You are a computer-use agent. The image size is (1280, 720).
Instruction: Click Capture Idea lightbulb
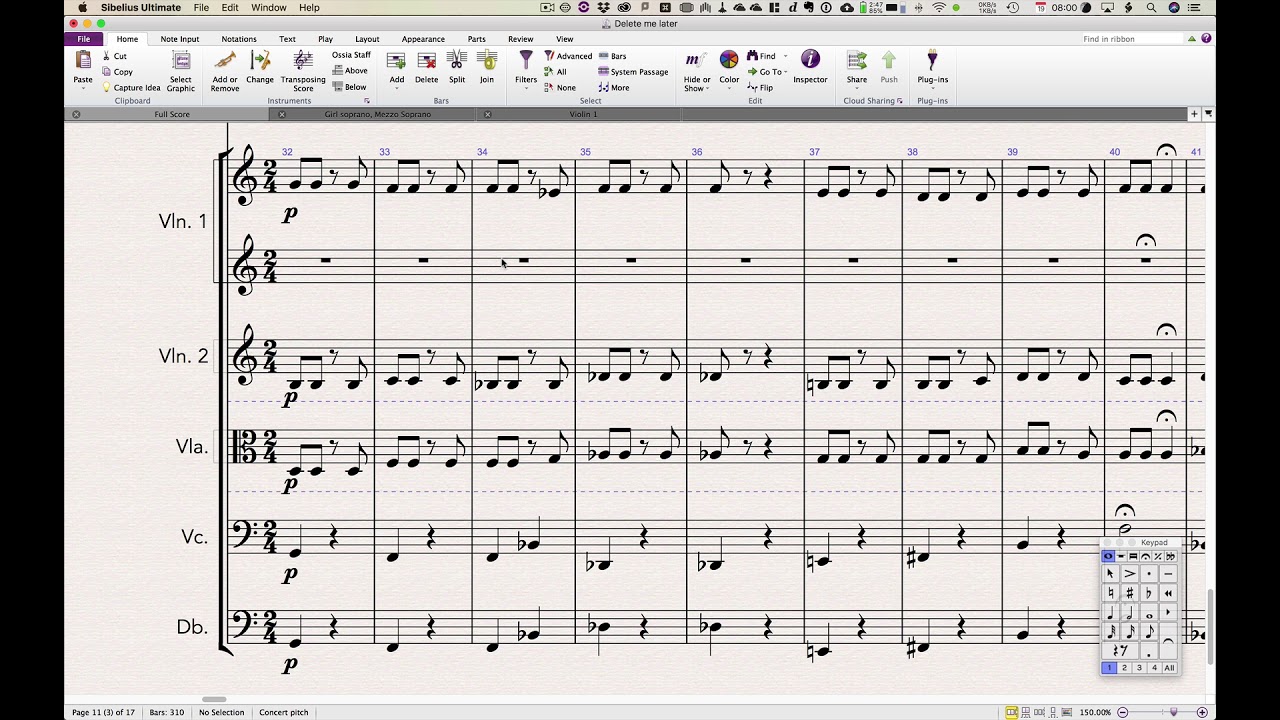(107, 88)
